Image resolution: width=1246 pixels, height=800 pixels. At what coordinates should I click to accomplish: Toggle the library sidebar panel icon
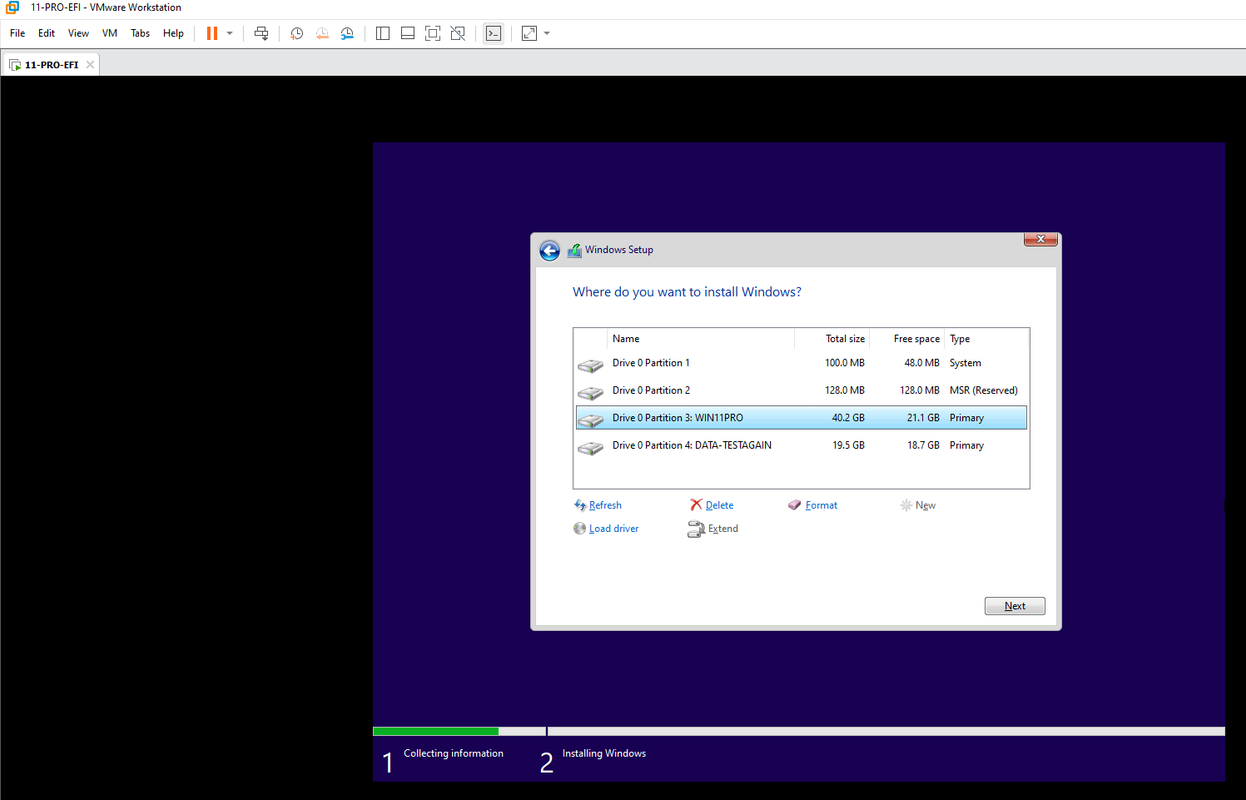coord(383,33)
